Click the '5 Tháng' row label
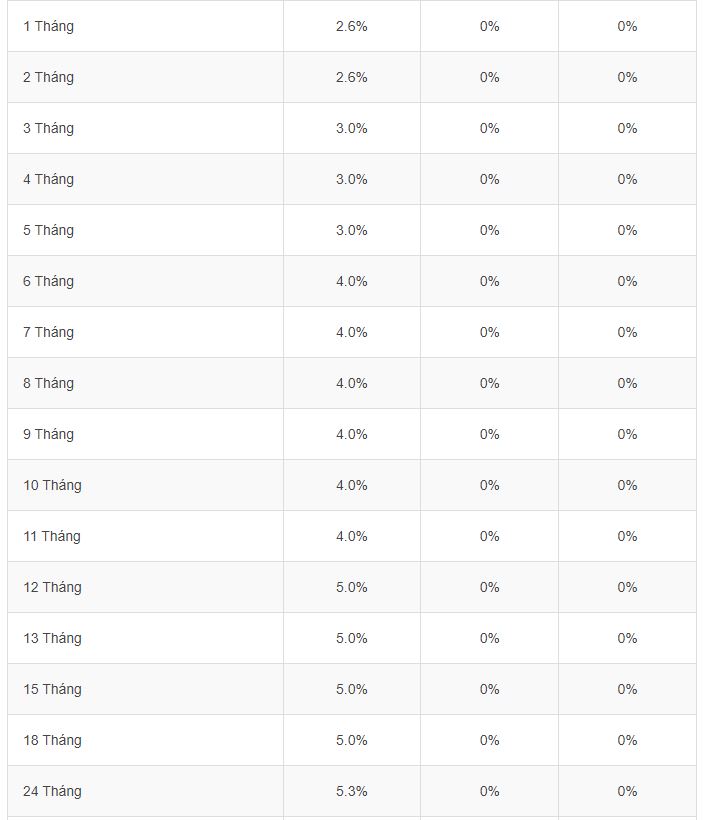The image size is (716, 820). [x=48, y=230]
